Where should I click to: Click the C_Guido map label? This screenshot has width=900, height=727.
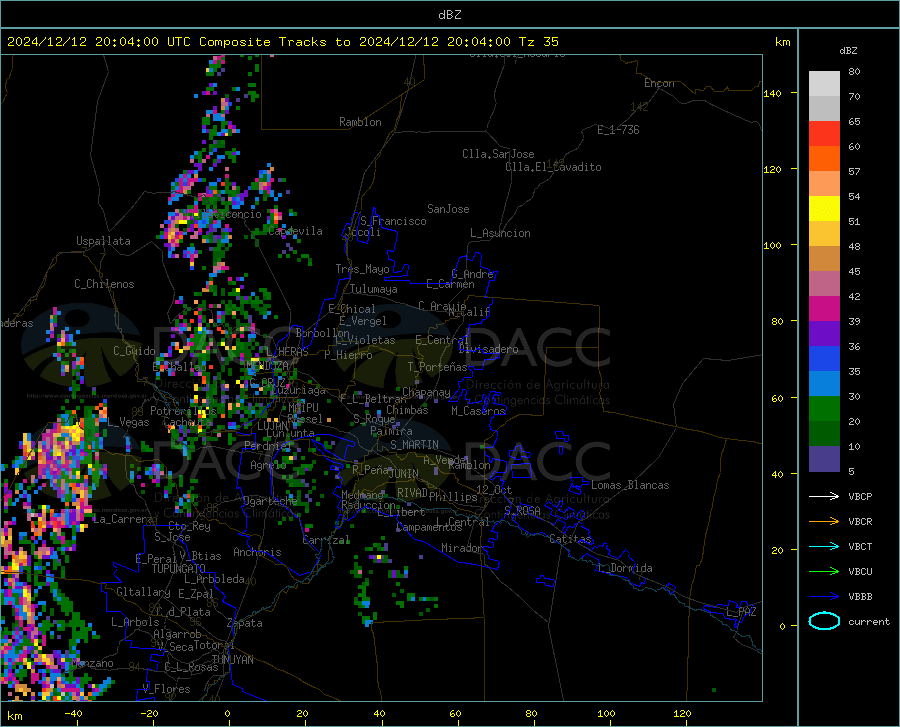(134, 351)
